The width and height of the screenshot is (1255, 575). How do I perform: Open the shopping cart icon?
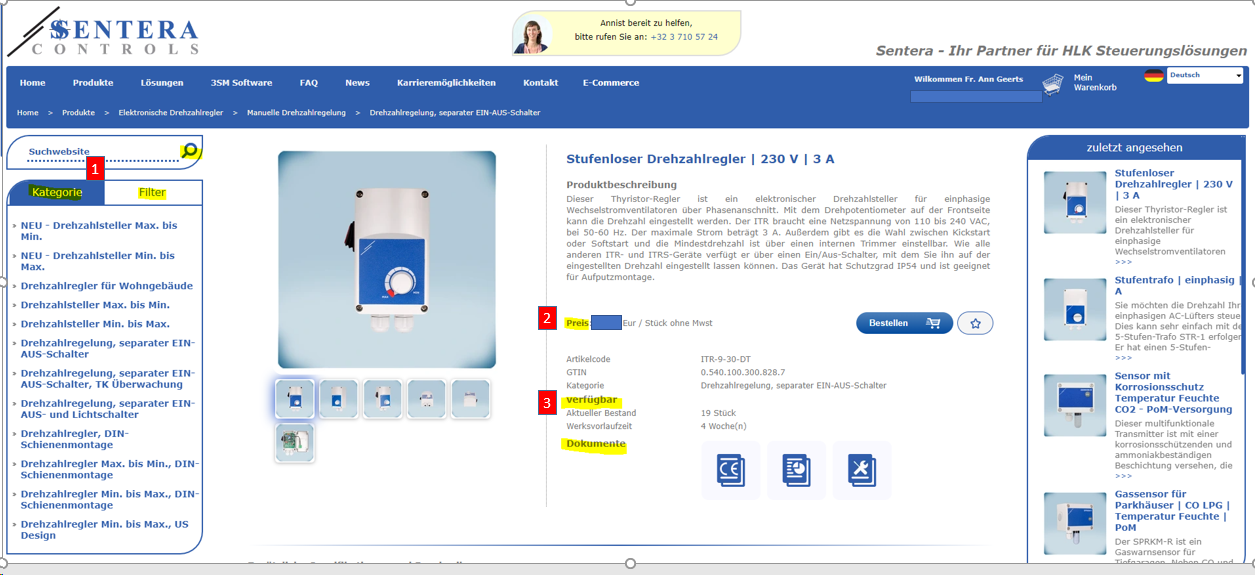(1052, 84)
